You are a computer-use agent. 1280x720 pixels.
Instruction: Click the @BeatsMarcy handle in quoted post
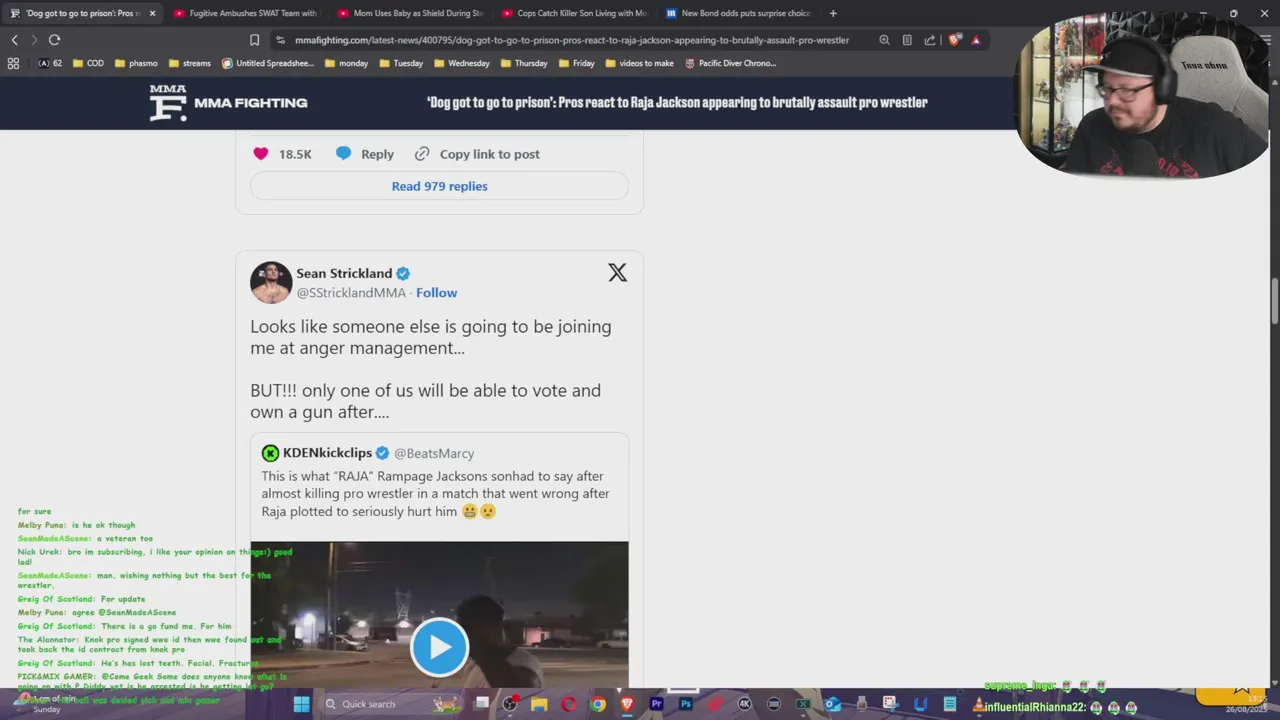tap(434, 453)
